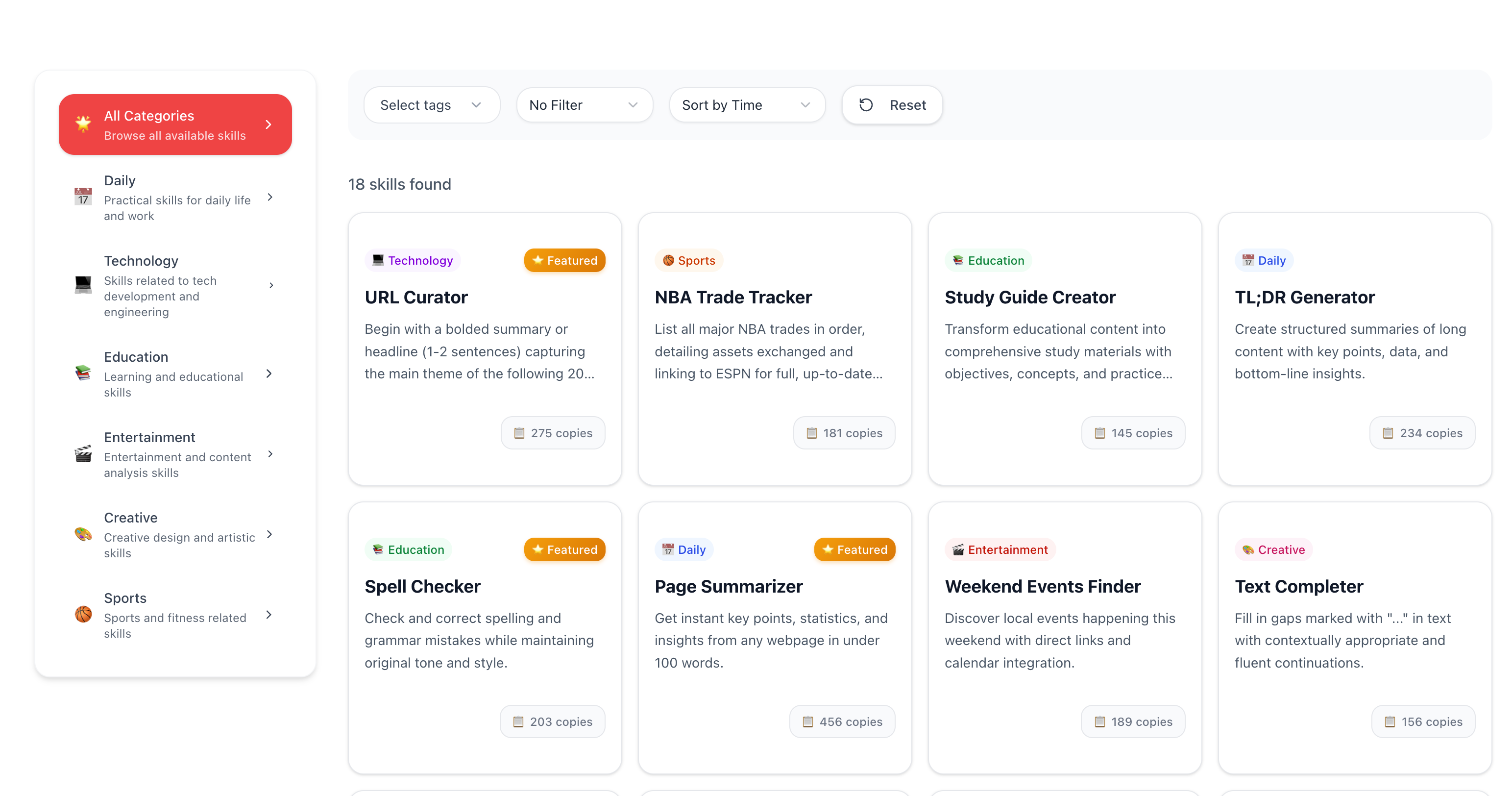Click the books icon beside Education category
This screenshot has height=796, width=1512.
click(83, 373)
